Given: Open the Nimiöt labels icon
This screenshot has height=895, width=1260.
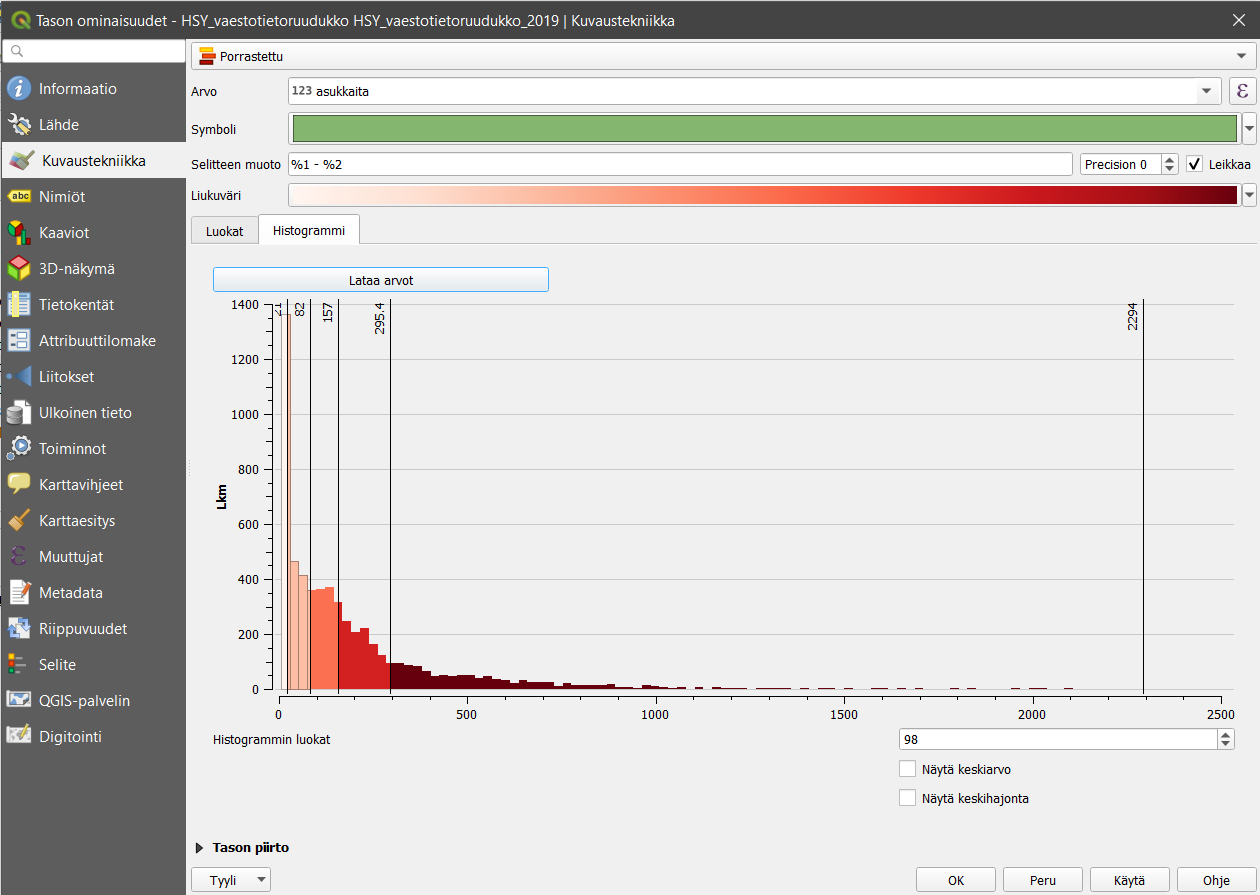Looking at the screenshot, I should coord(19,197).
